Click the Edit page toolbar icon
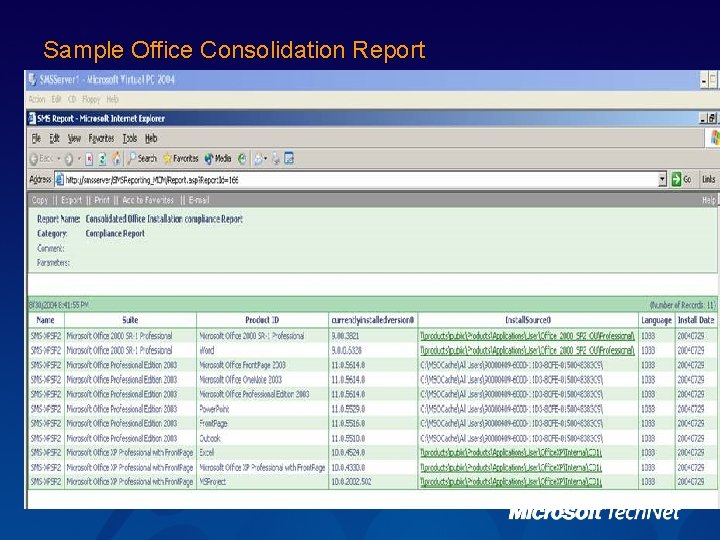The width and height of the screenshot is (720, 540). pos(289,159)
